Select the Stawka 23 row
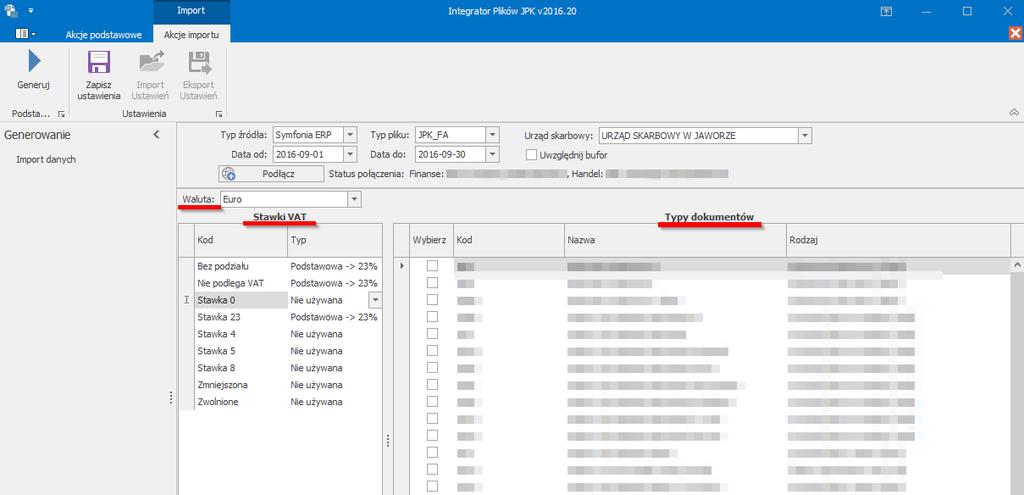The height and width of the screenshot is (495, 1024). point(281,317)
